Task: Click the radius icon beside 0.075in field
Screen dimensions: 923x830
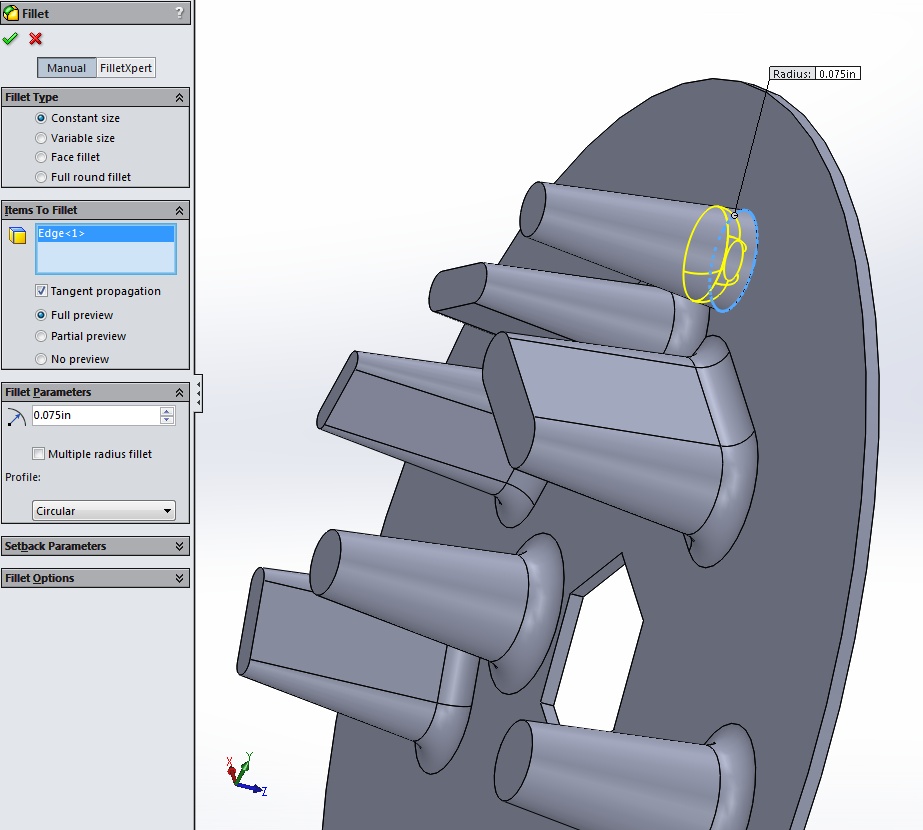Action: pyautogui.click(x=16, y=416)
